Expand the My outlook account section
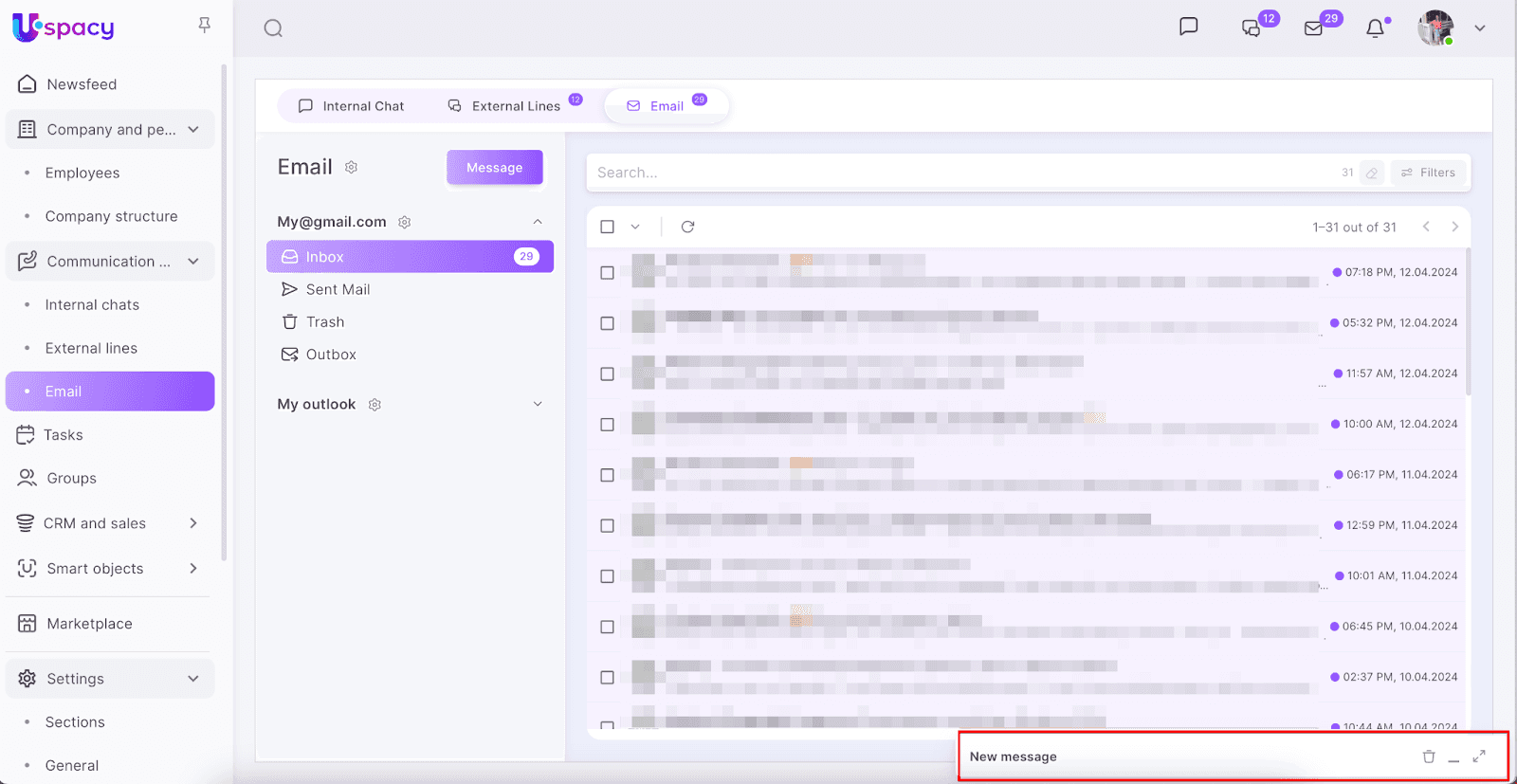The width and height of the screenshot is (1517, 784). (538, 404)
